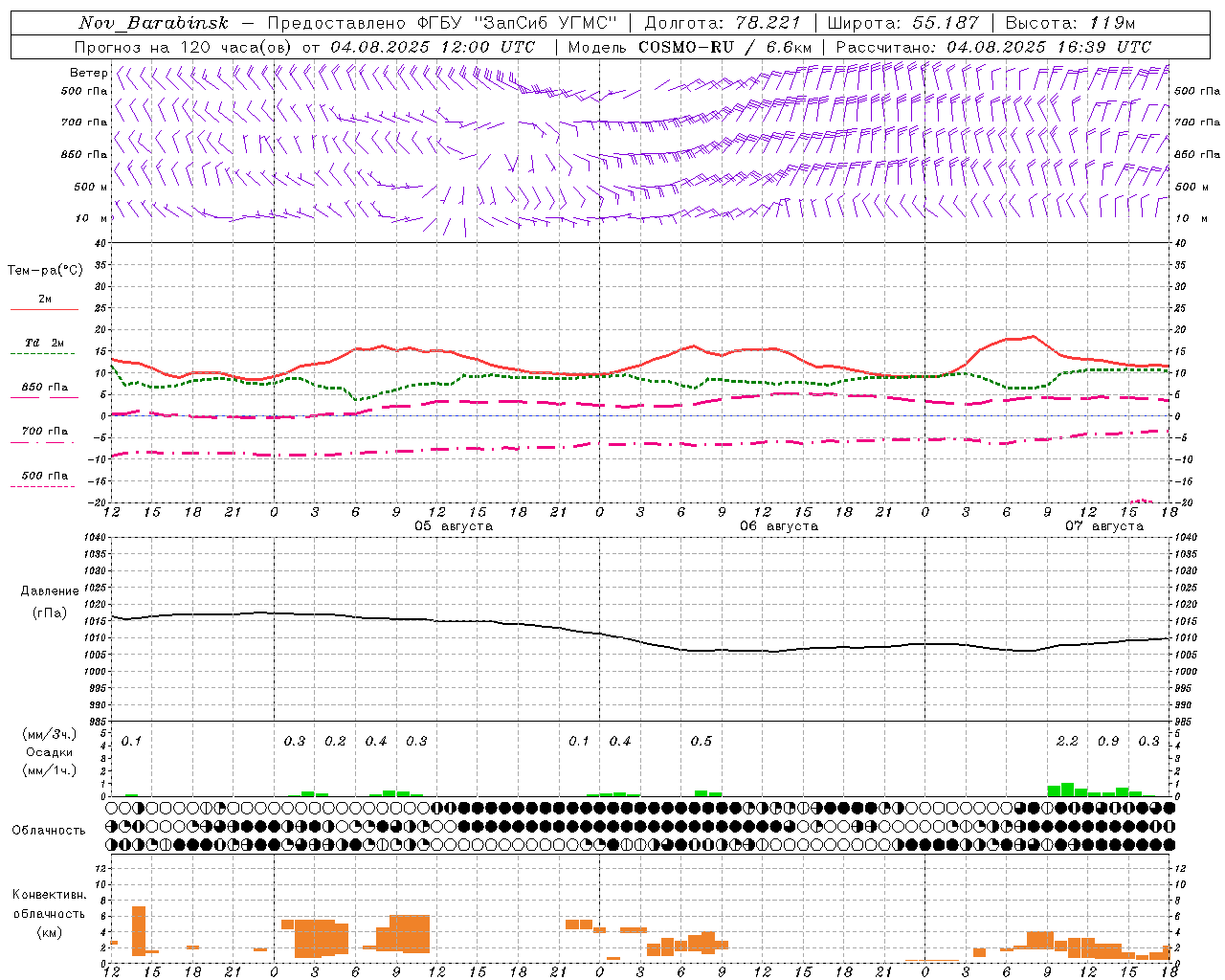Click the precipitation value '2.2'

tap(1067, 742)
